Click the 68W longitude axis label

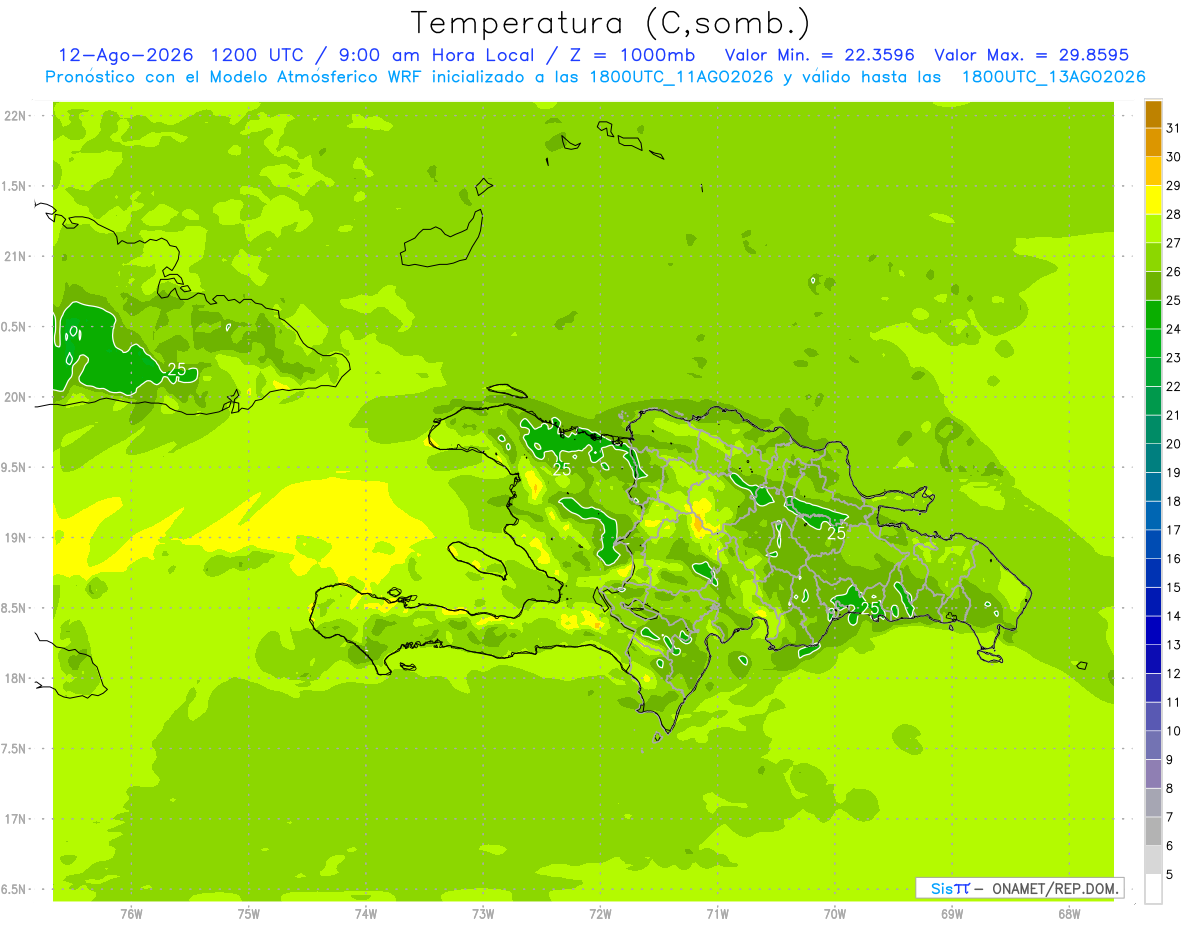1069,913
